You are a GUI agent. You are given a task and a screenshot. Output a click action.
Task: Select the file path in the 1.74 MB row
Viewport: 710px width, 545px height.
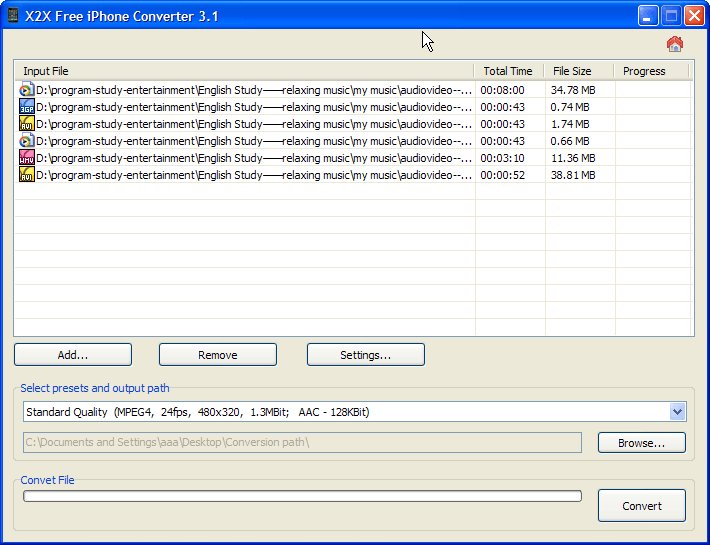click(x=254, y=124)
